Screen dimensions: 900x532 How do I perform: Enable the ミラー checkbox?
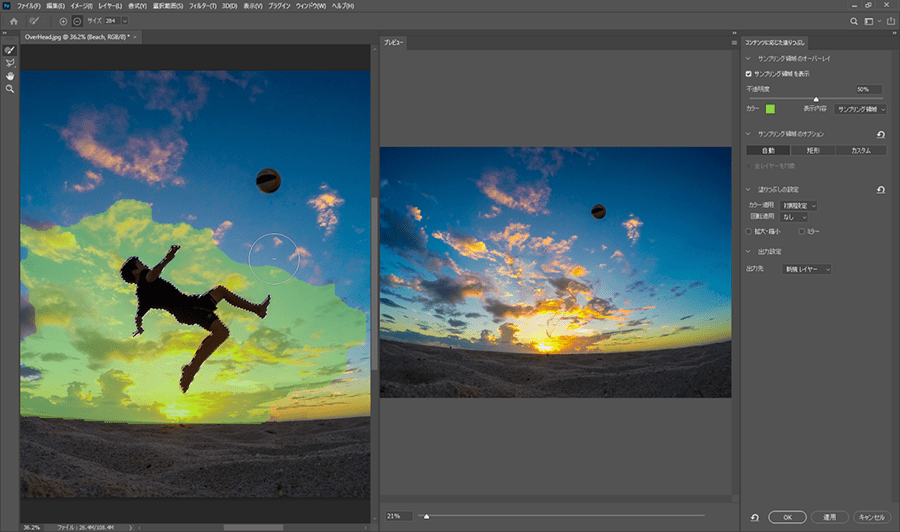click(x=801, y=232)
